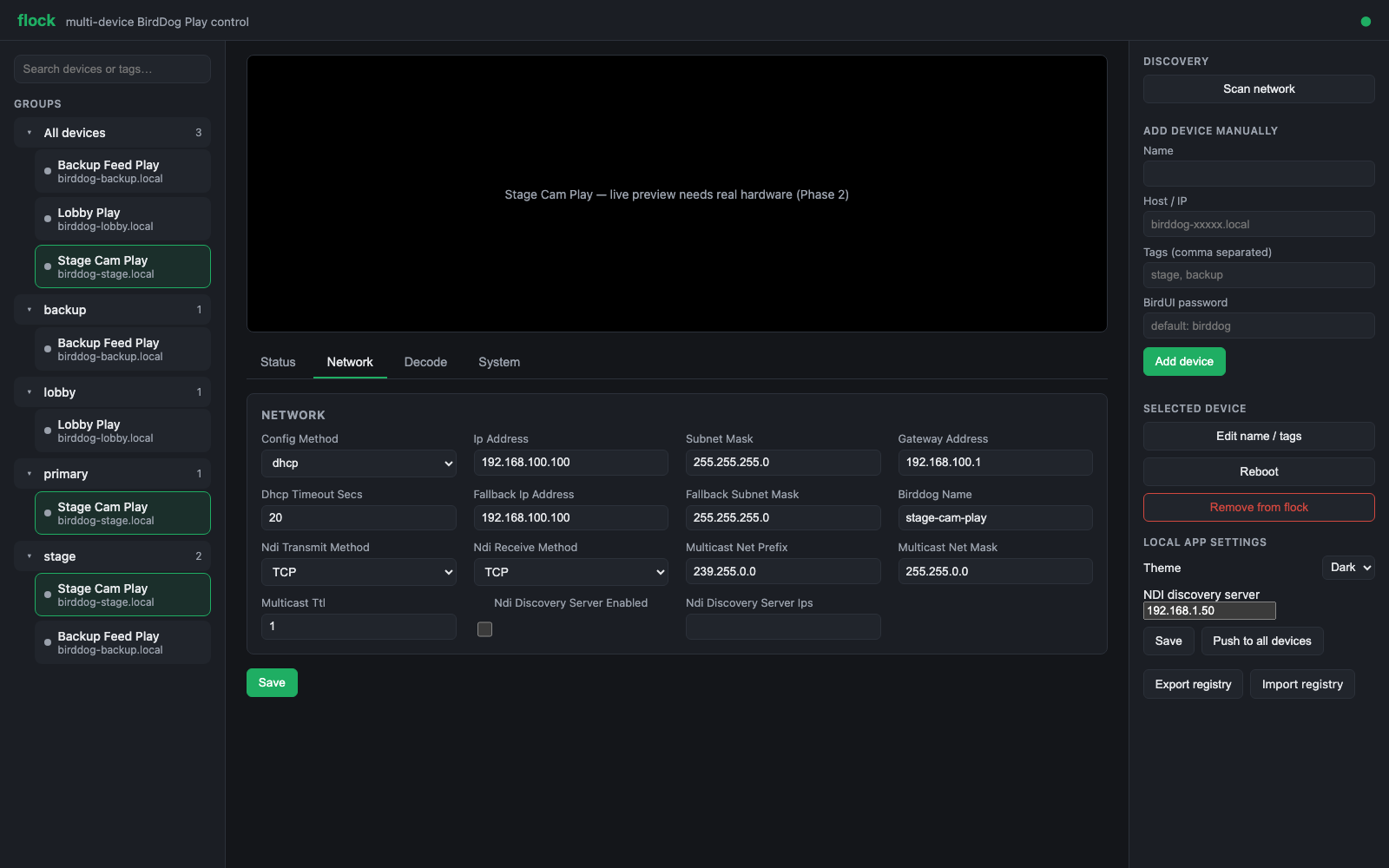Click the Stage Cam Play live preview area
This screenshot has width=1389, height=868.
pyautogui.click(x=677, y=194)
